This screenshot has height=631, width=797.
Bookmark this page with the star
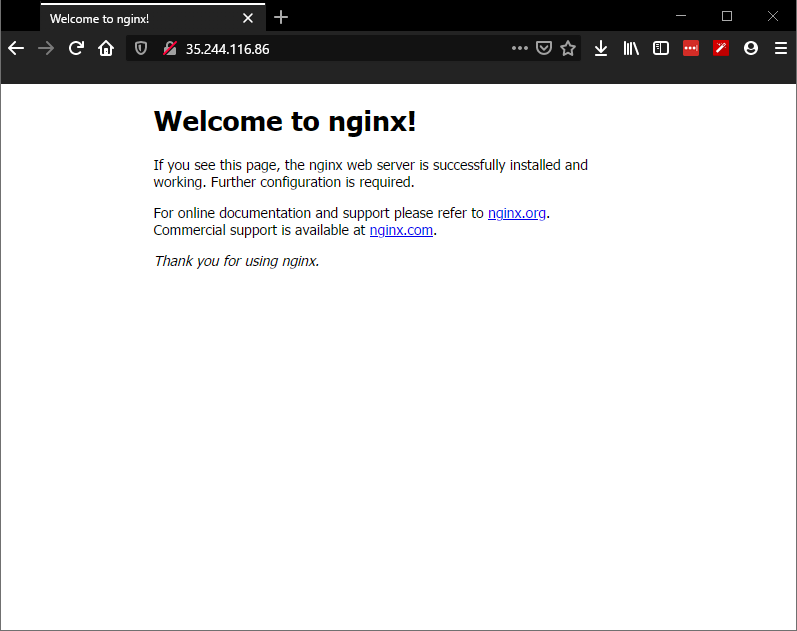568,48
